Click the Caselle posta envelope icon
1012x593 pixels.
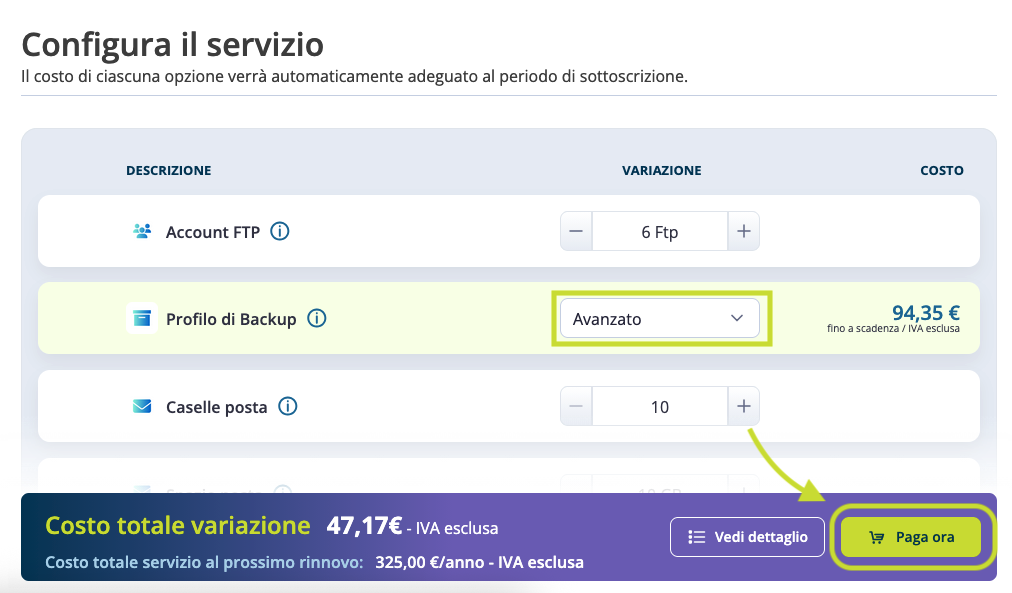[142, 407]
